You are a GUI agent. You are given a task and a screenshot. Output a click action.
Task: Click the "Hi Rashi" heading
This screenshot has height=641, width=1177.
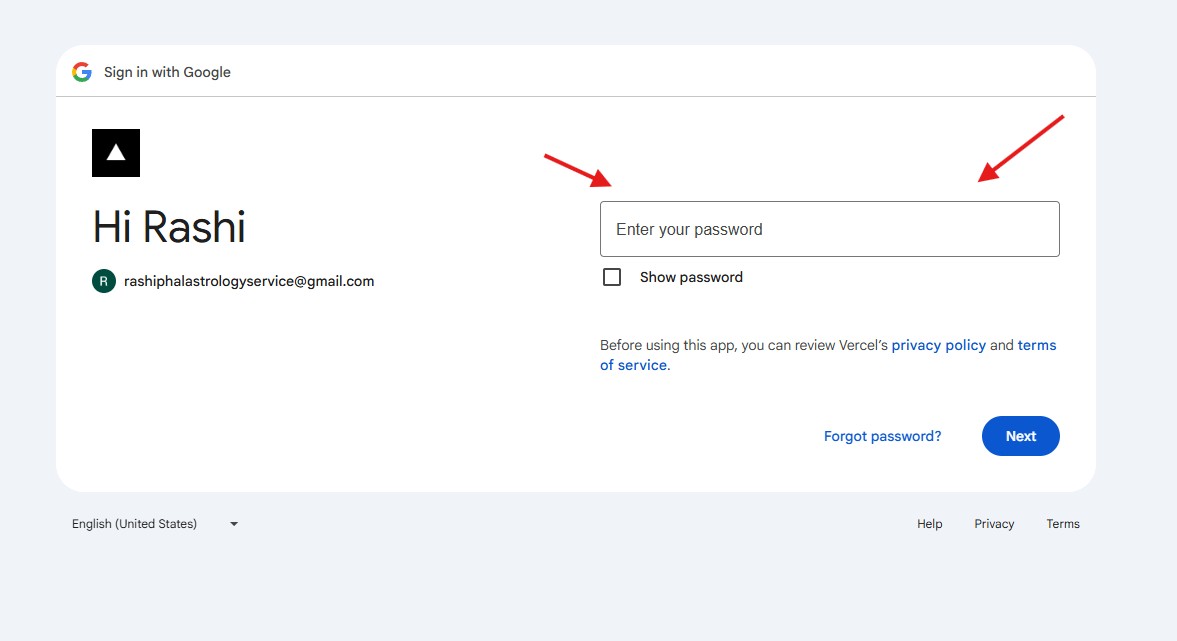pos(169,227)
